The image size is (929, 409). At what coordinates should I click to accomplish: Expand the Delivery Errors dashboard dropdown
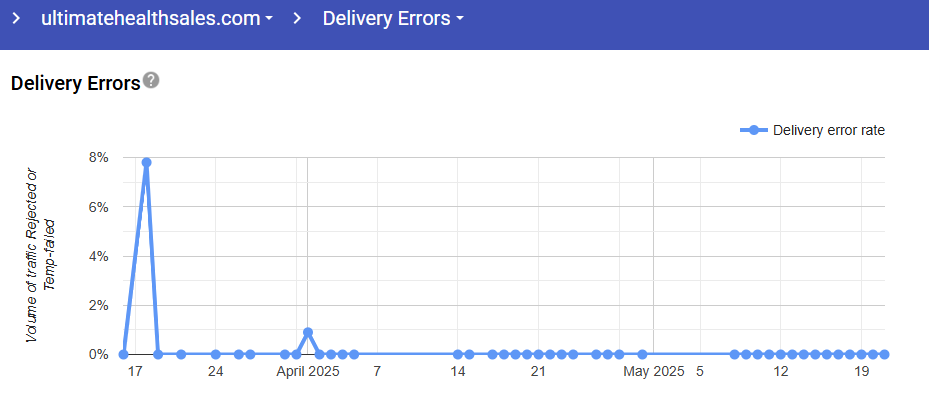tap(393, 19)
